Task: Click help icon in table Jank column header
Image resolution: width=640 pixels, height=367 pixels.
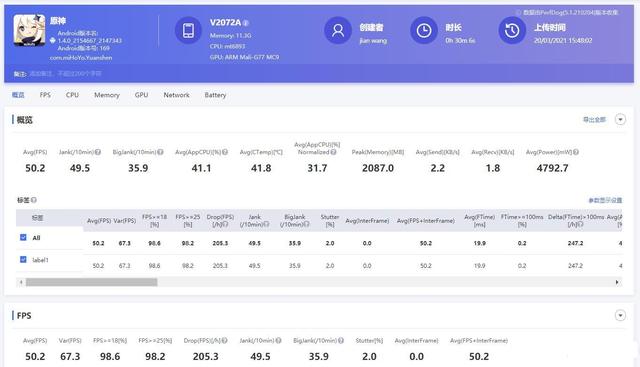Action: pyautogui.click(x=267, y=224)
